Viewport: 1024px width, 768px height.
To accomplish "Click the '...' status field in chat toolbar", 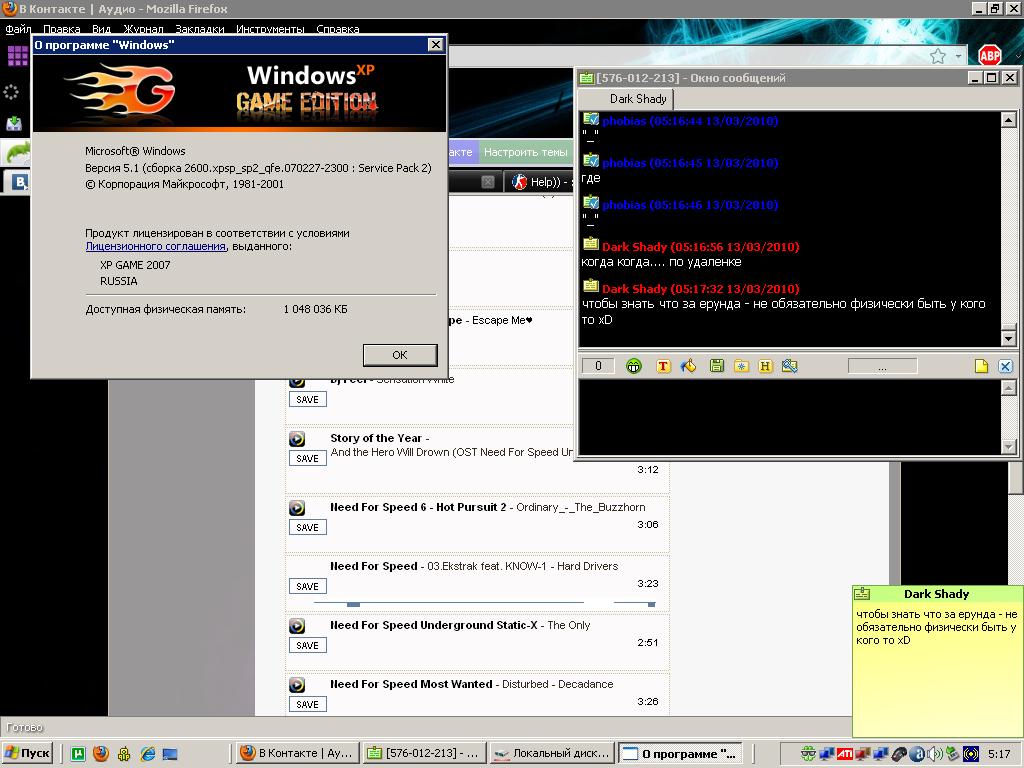I will (x=882, y=366).
